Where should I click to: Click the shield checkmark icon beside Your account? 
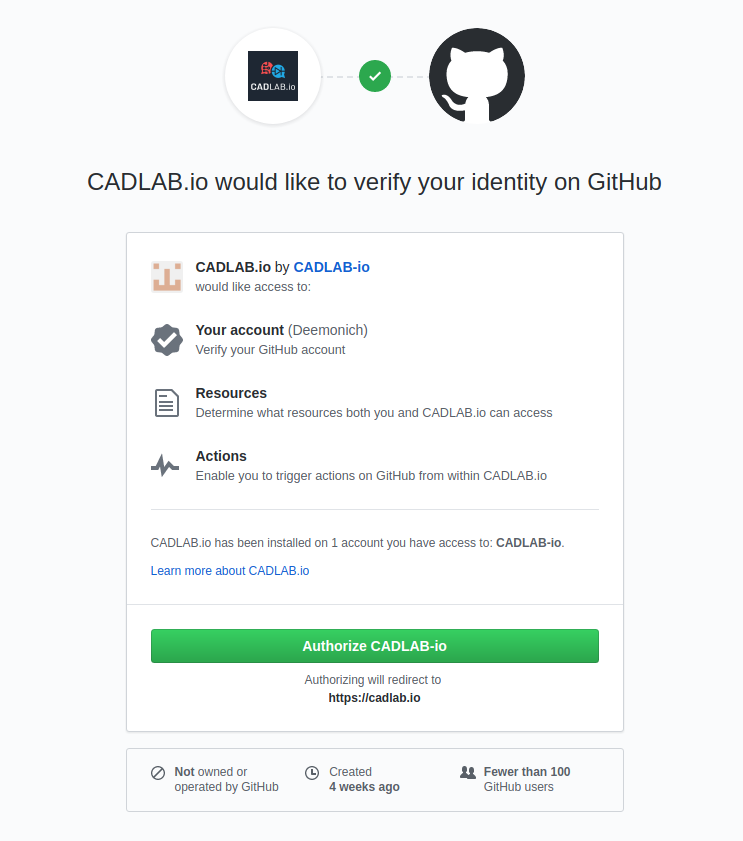(x=166, y=340)
